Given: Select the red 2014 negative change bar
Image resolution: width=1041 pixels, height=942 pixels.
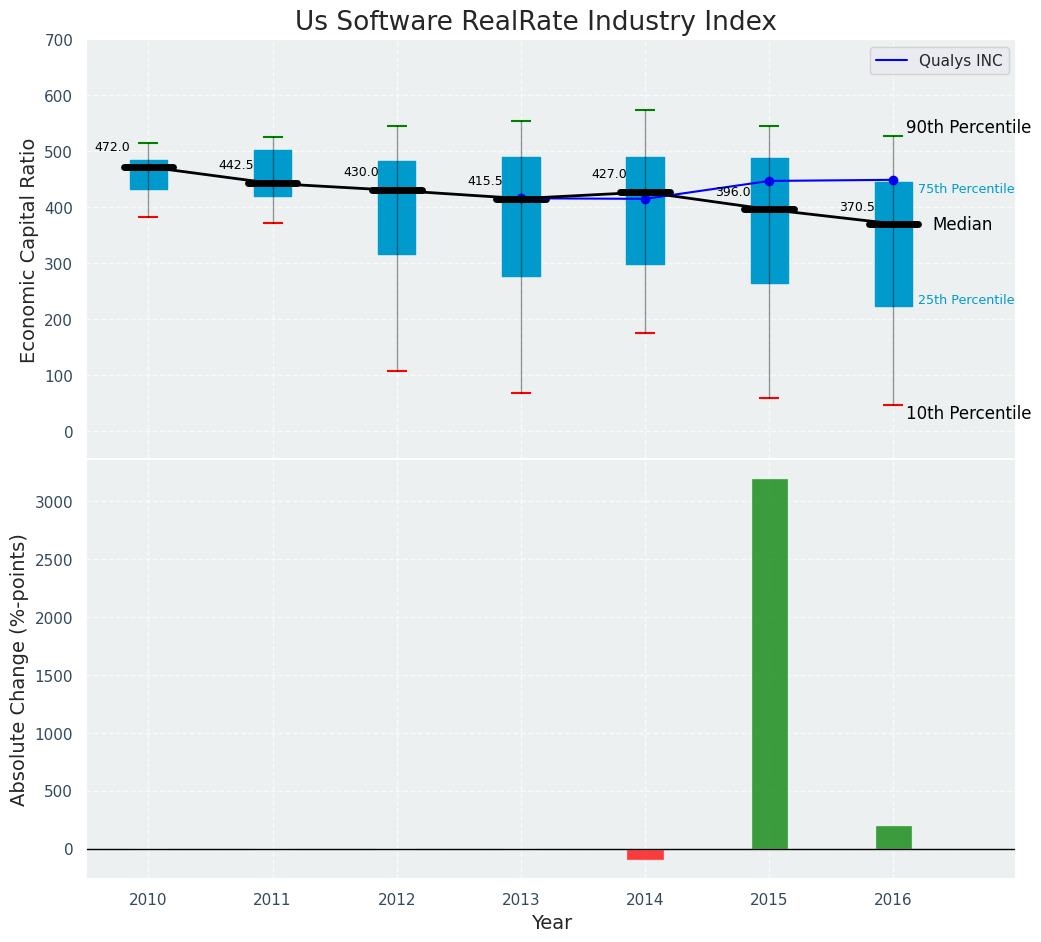Looking at the screenshot, I should [x=645, y=854].
